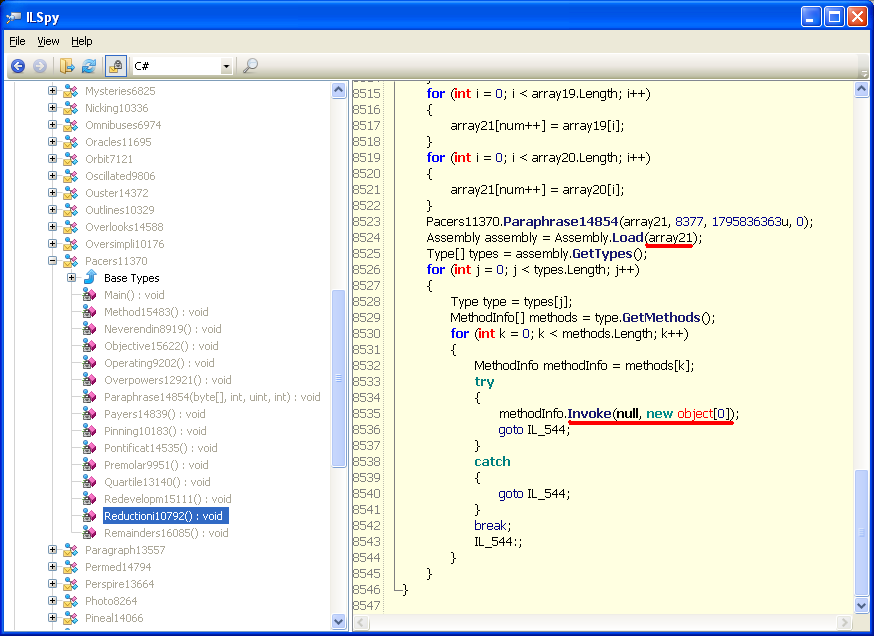The image size is (874, 636).
Task: Select Redevelopm15111() : void method
Action: pyautogui.click(x=168, y=499)
